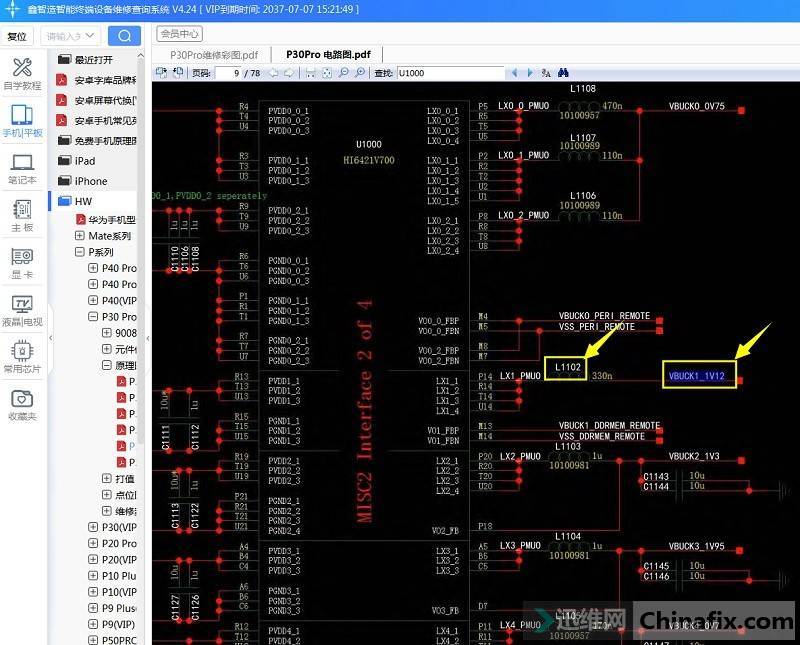
Task: Select the P30Pro 电路图.pdf tab
Action: pos(327,55)
